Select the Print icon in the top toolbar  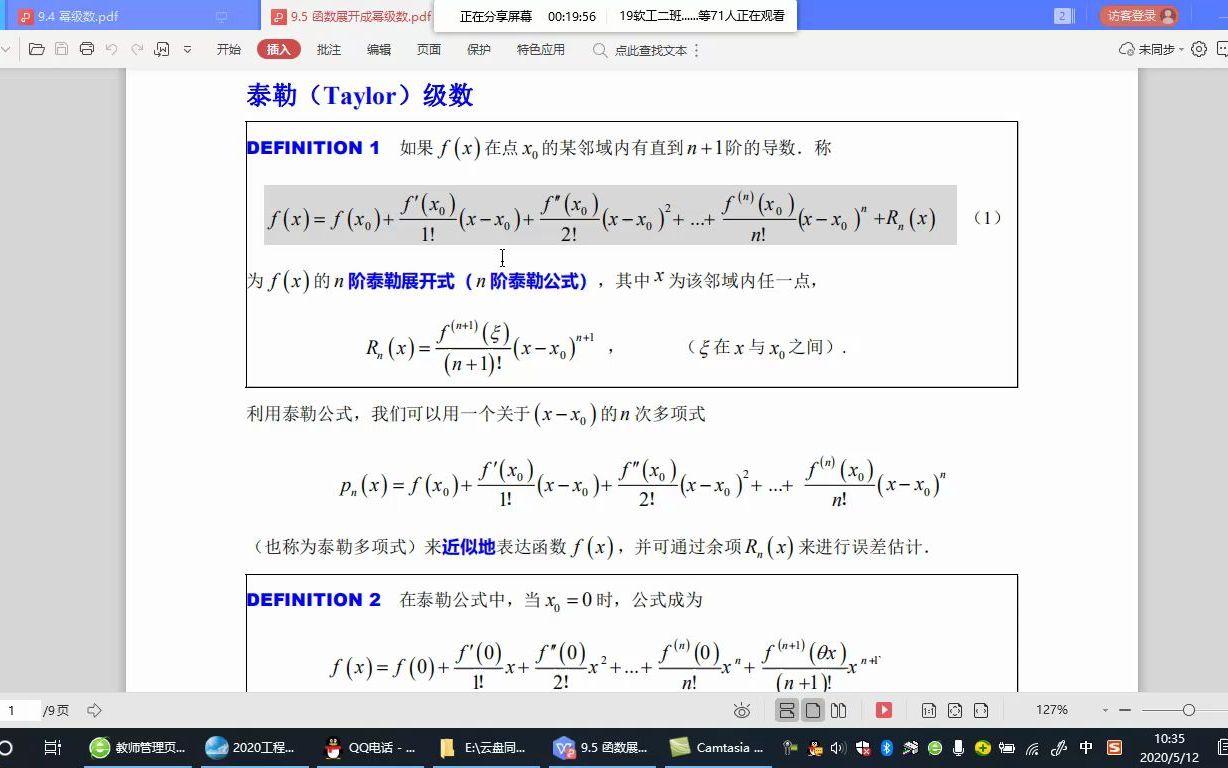pyautogui.click(x=88, y=48)
